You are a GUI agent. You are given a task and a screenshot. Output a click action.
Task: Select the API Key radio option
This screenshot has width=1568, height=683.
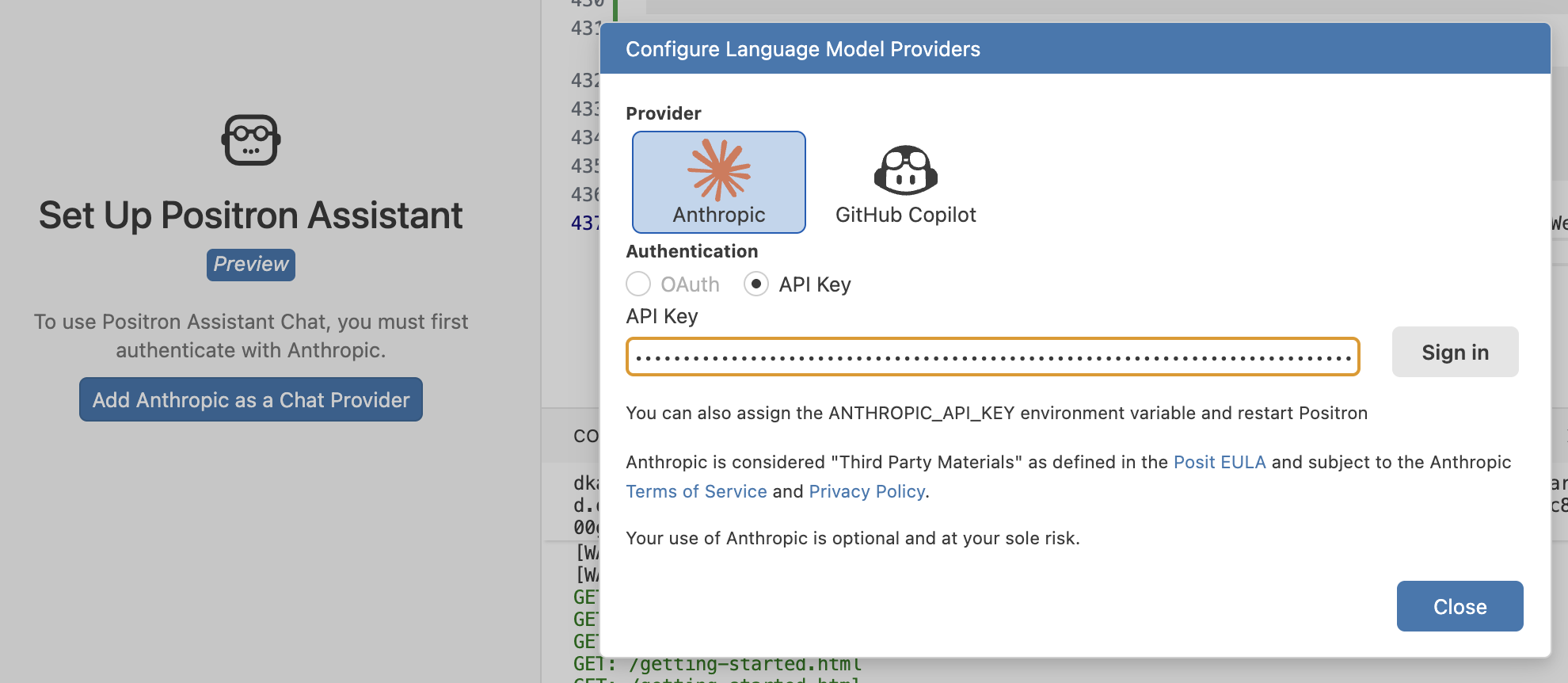click(x=756, y=284)
